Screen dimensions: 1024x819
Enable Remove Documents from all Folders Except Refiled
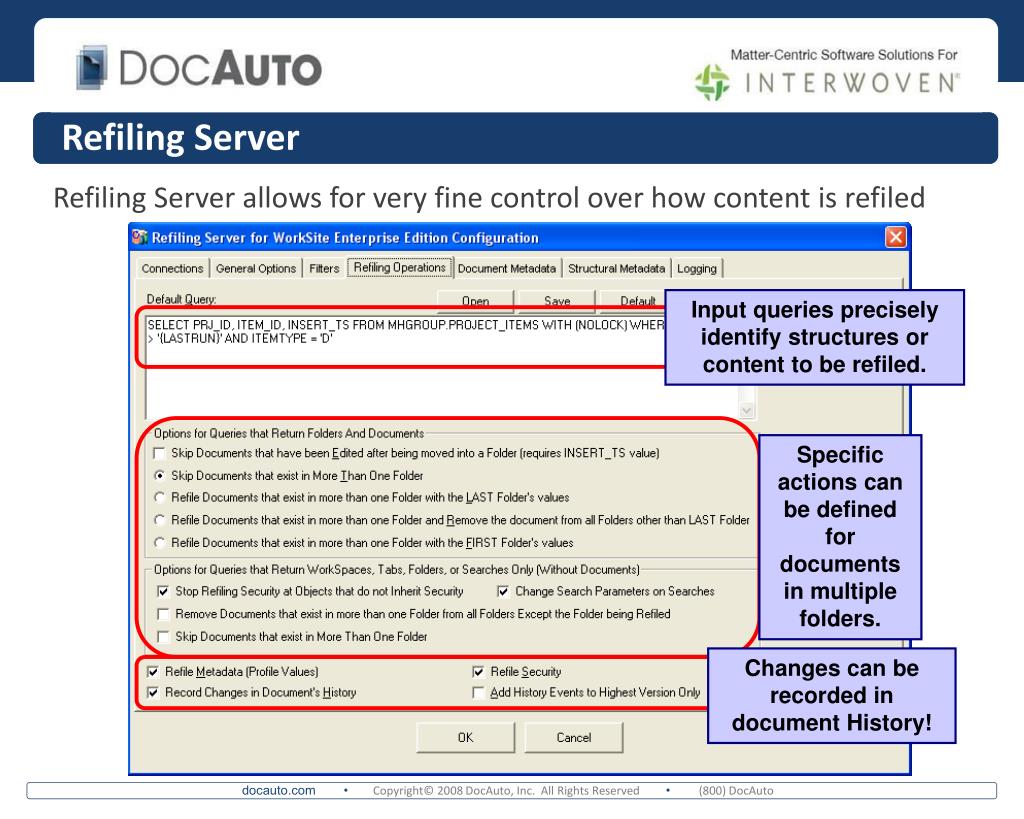click(x=163, y=614)
